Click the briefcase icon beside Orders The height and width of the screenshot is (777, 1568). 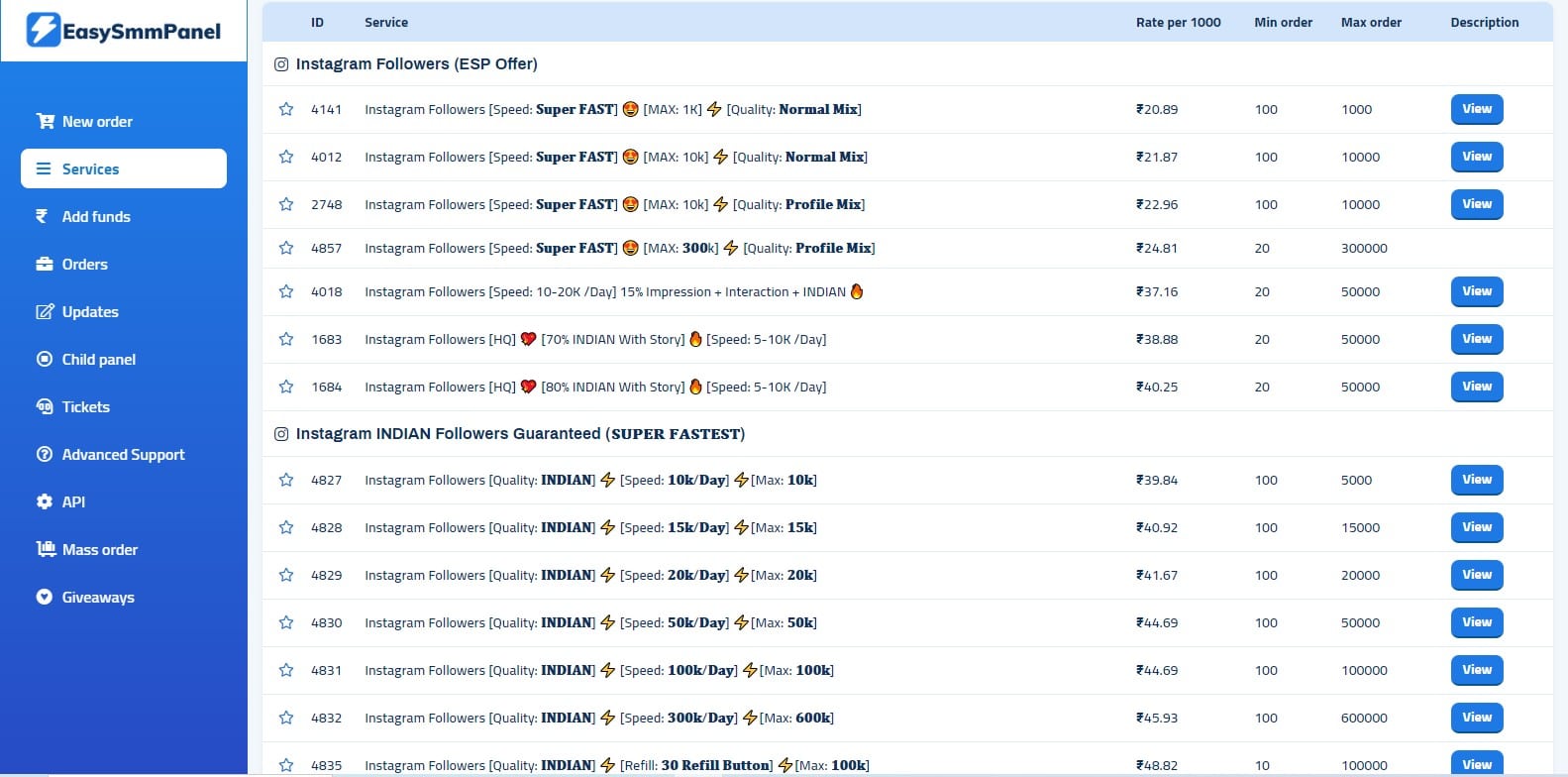tap(45, 264)
